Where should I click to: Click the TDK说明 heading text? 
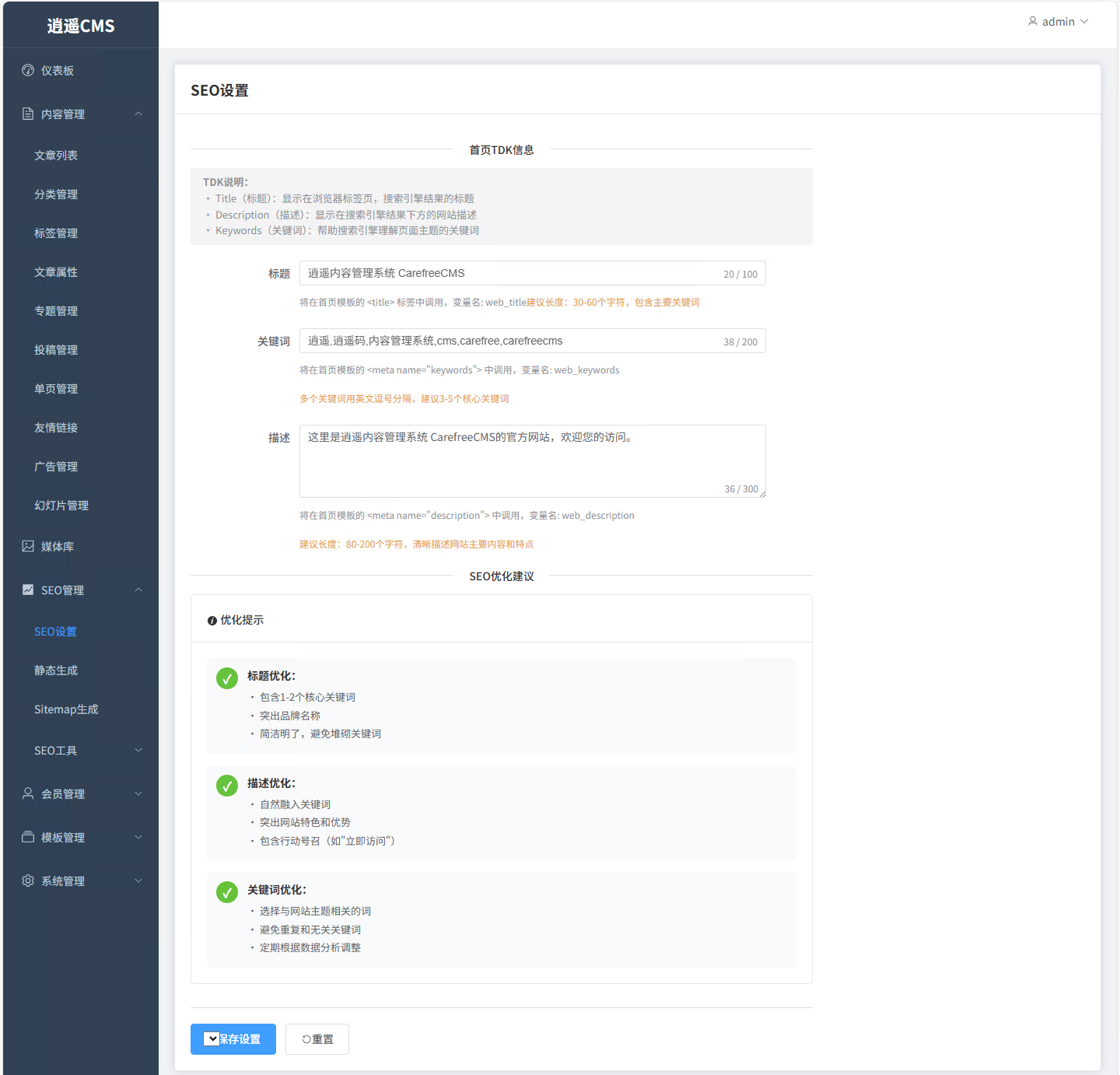pyautogui.click(x=226, y=182)
